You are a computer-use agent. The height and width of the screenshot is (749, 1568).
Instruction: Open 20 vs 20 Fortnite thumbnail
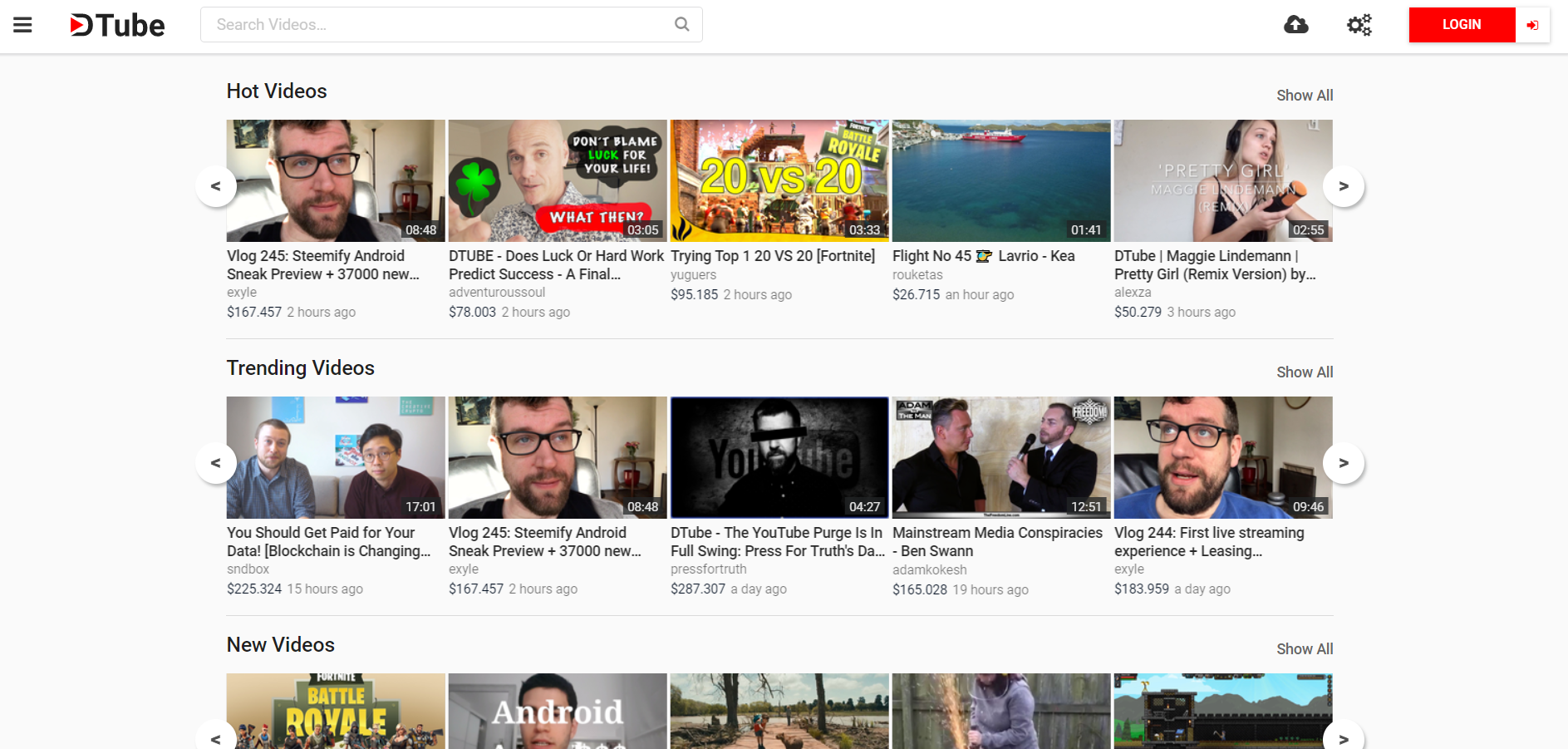coord(779,180)
